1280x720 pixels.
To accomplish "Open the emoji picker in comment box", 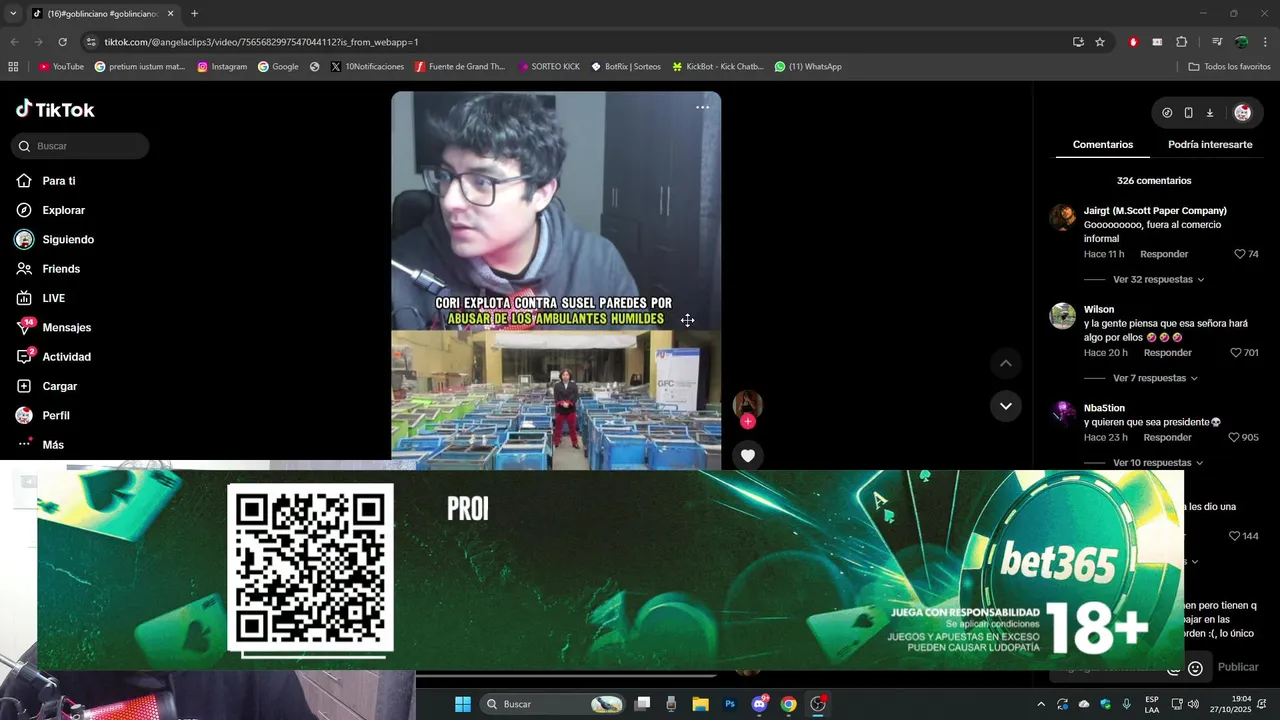I will (x=1195, y=668).
